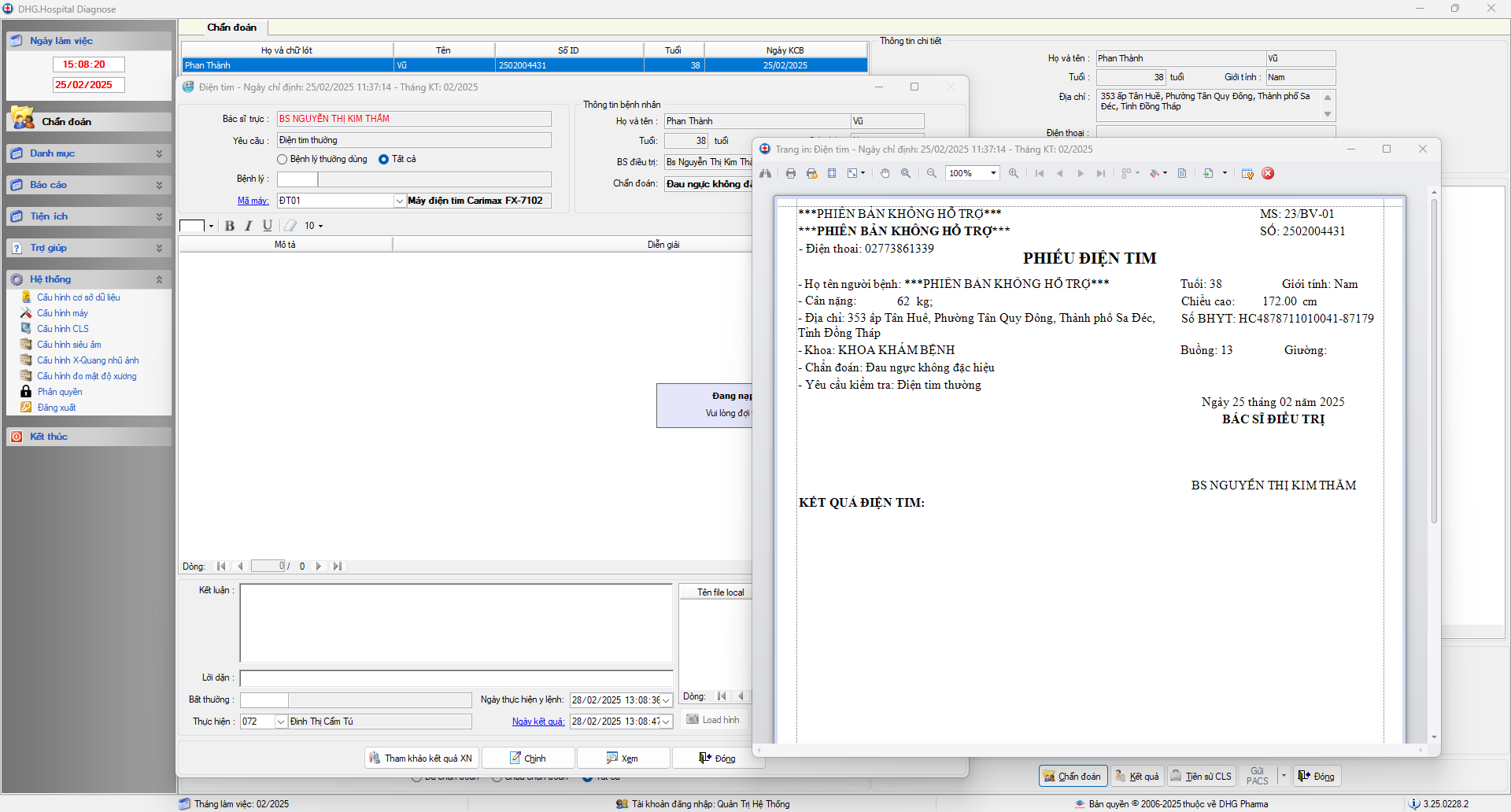Screen dimensions: 1511x812
Task: Toggle Italic in the description editor
Action: 249,226
